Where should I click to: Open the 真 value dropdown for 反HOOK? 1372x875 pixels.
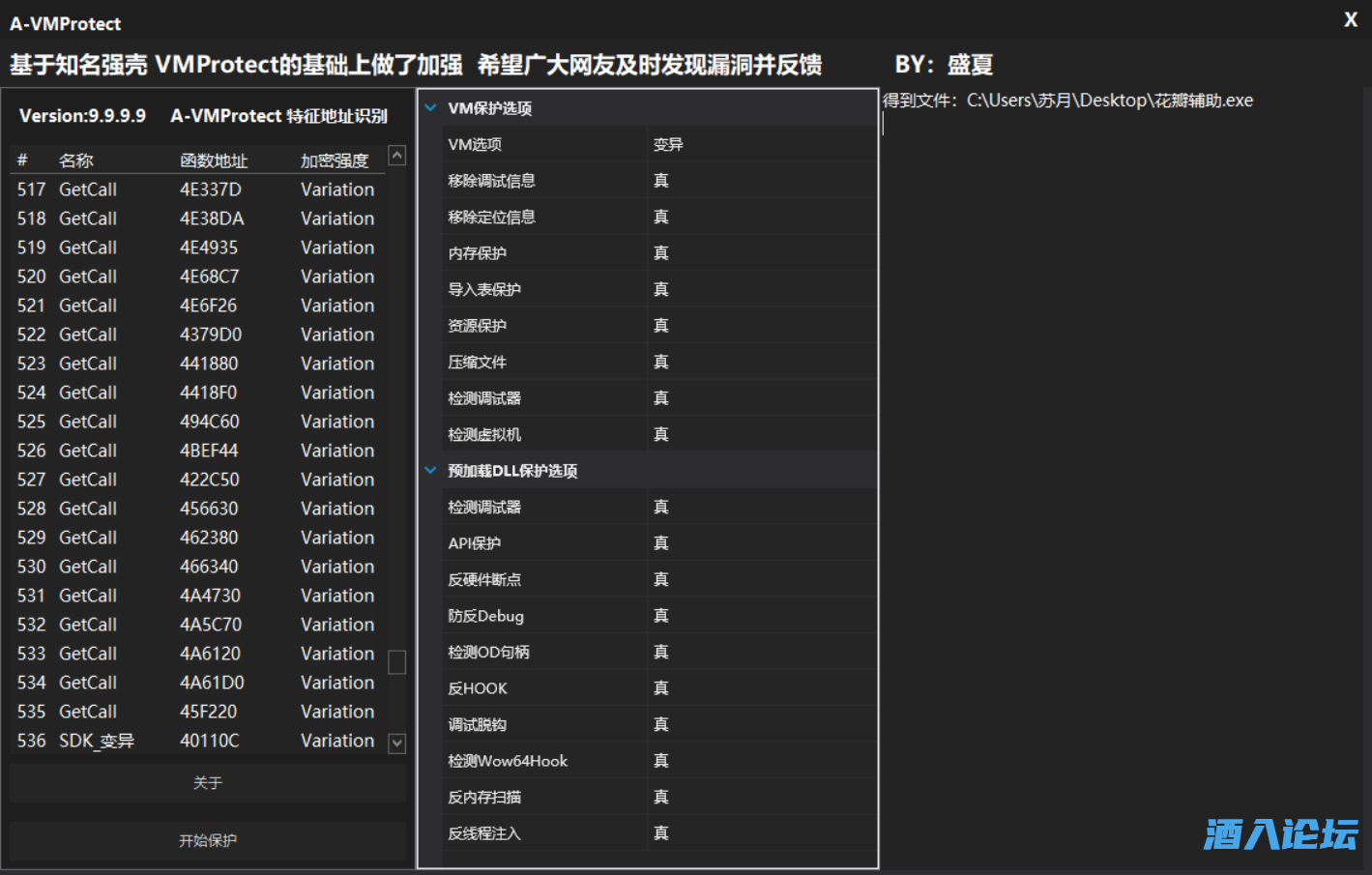click(762, 688)
